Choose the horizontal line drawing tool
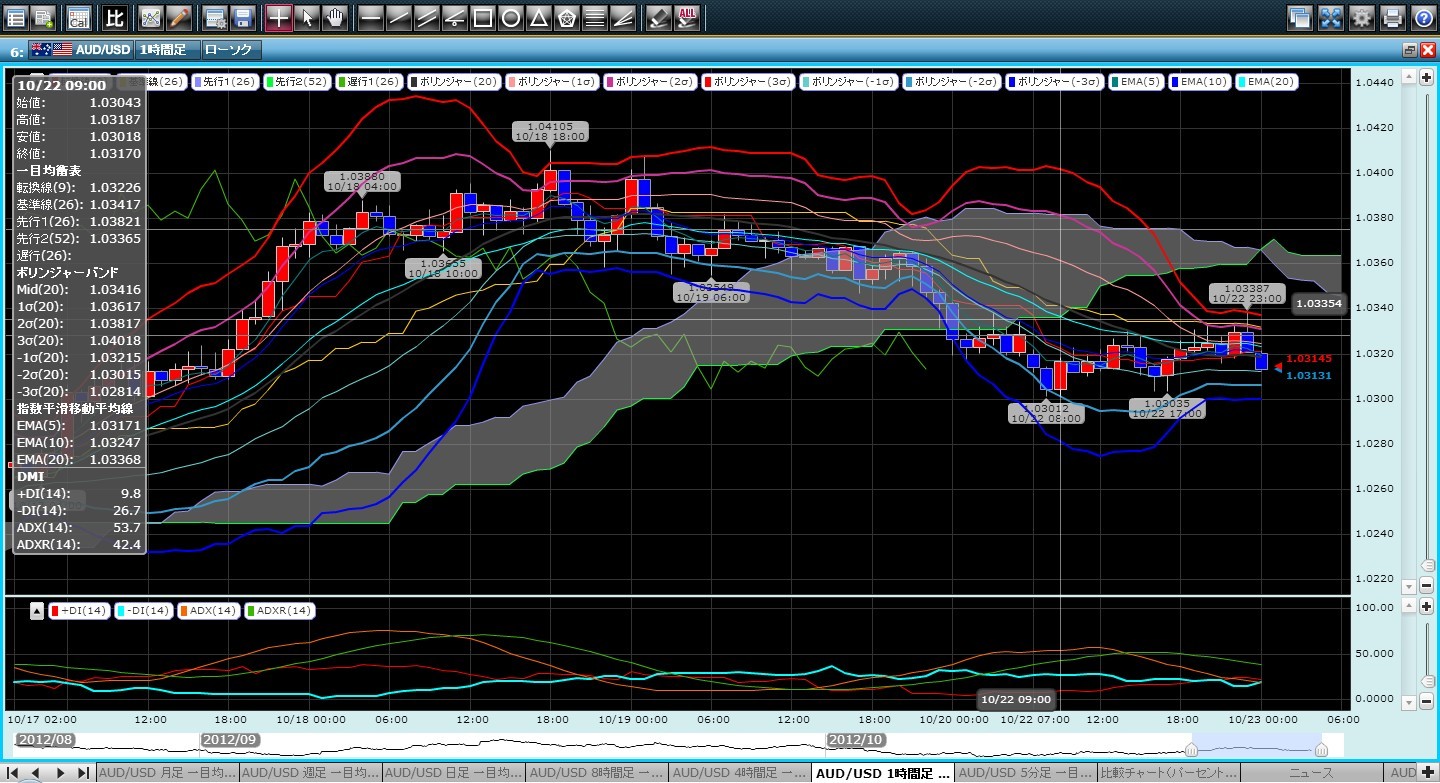Screen dimensions: 1440x783 (370, 17)
